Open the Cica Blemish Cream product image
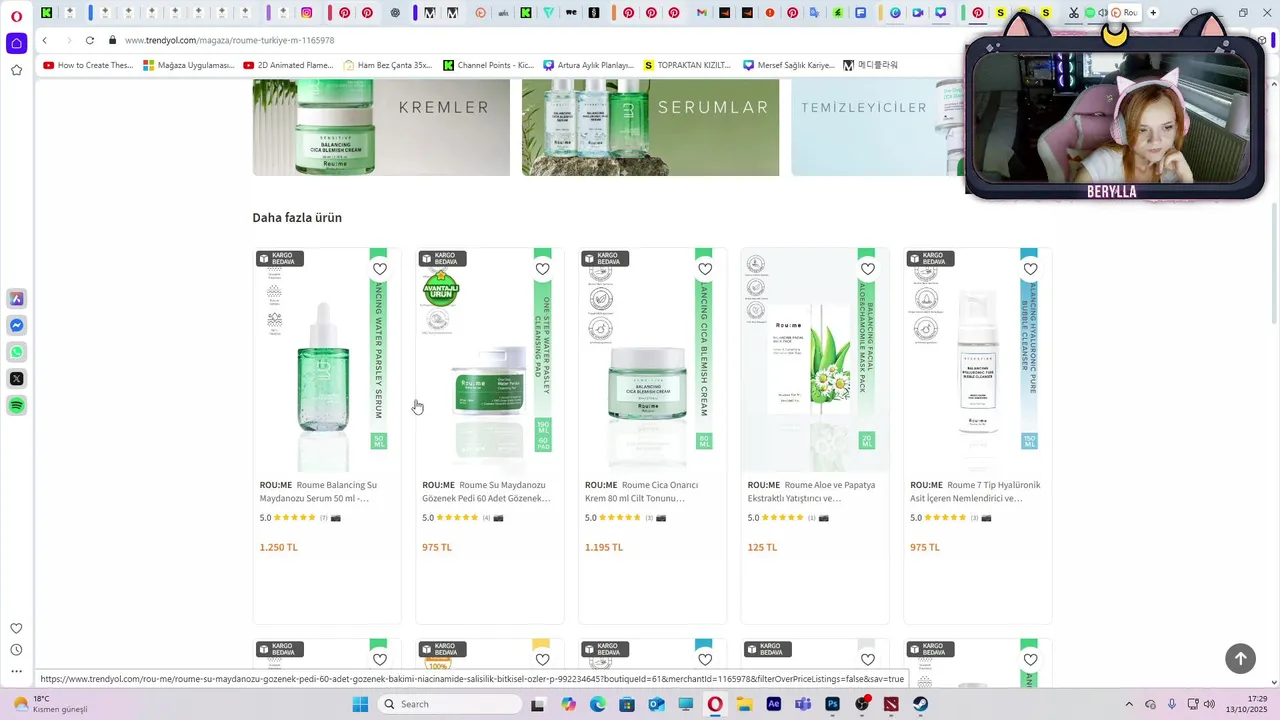This screenshot has height=720, width=1280. click(652, 360)
